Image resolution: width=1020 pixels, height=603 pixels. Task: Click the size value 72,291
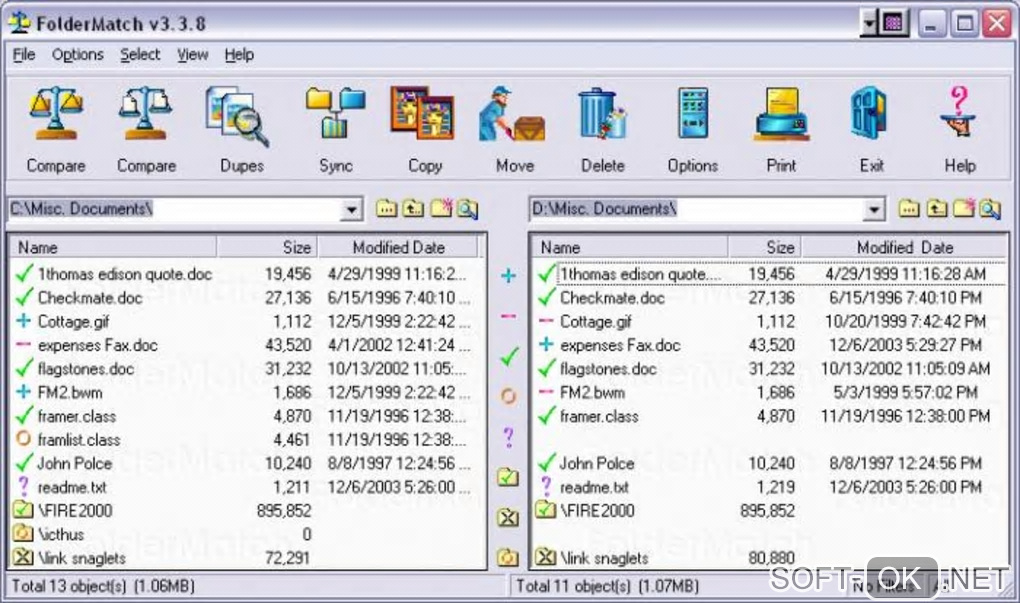tap(288, 558)
